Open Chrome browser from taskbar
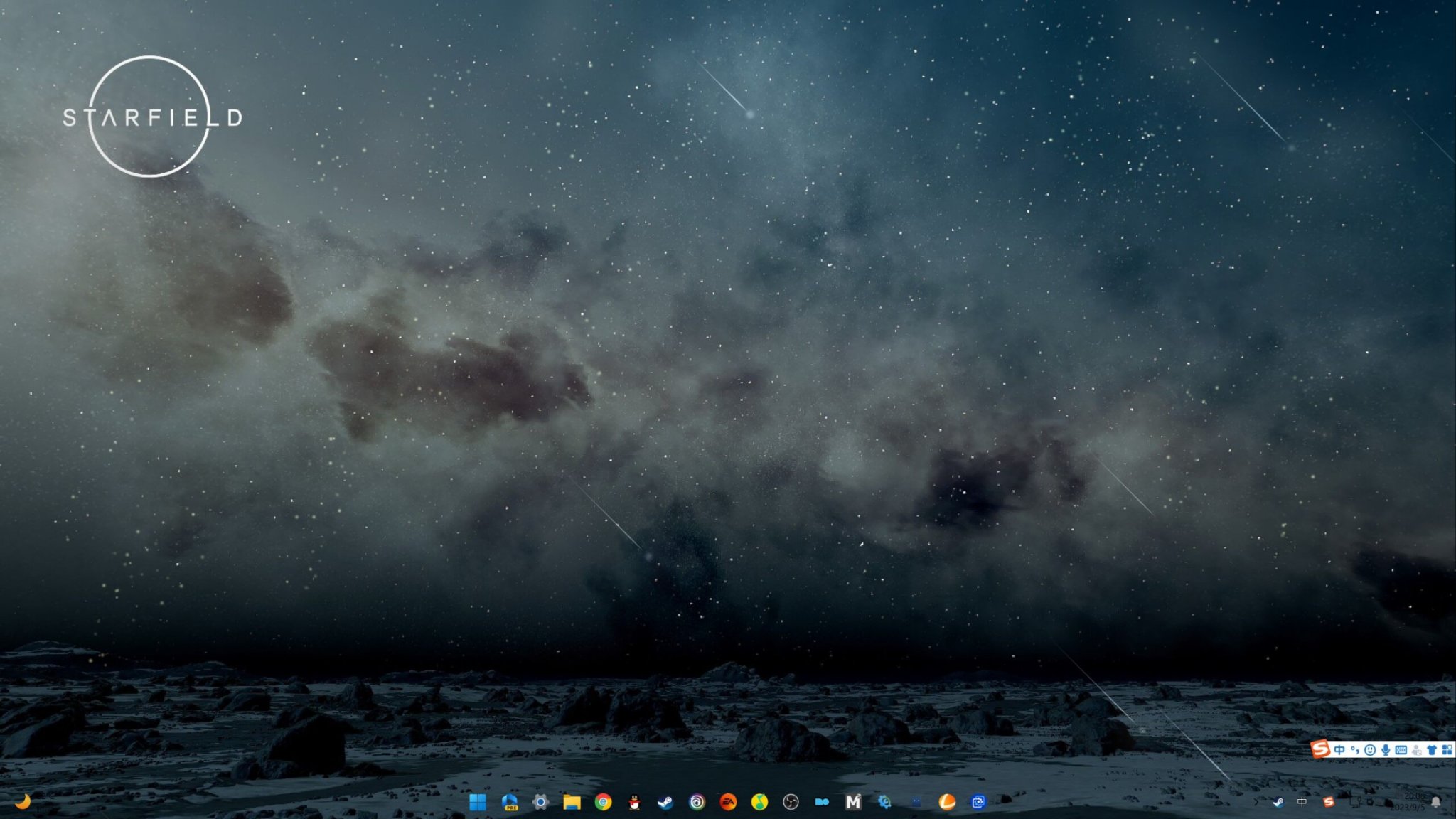This screenshot has width=1456, height=819. [603, 803]
